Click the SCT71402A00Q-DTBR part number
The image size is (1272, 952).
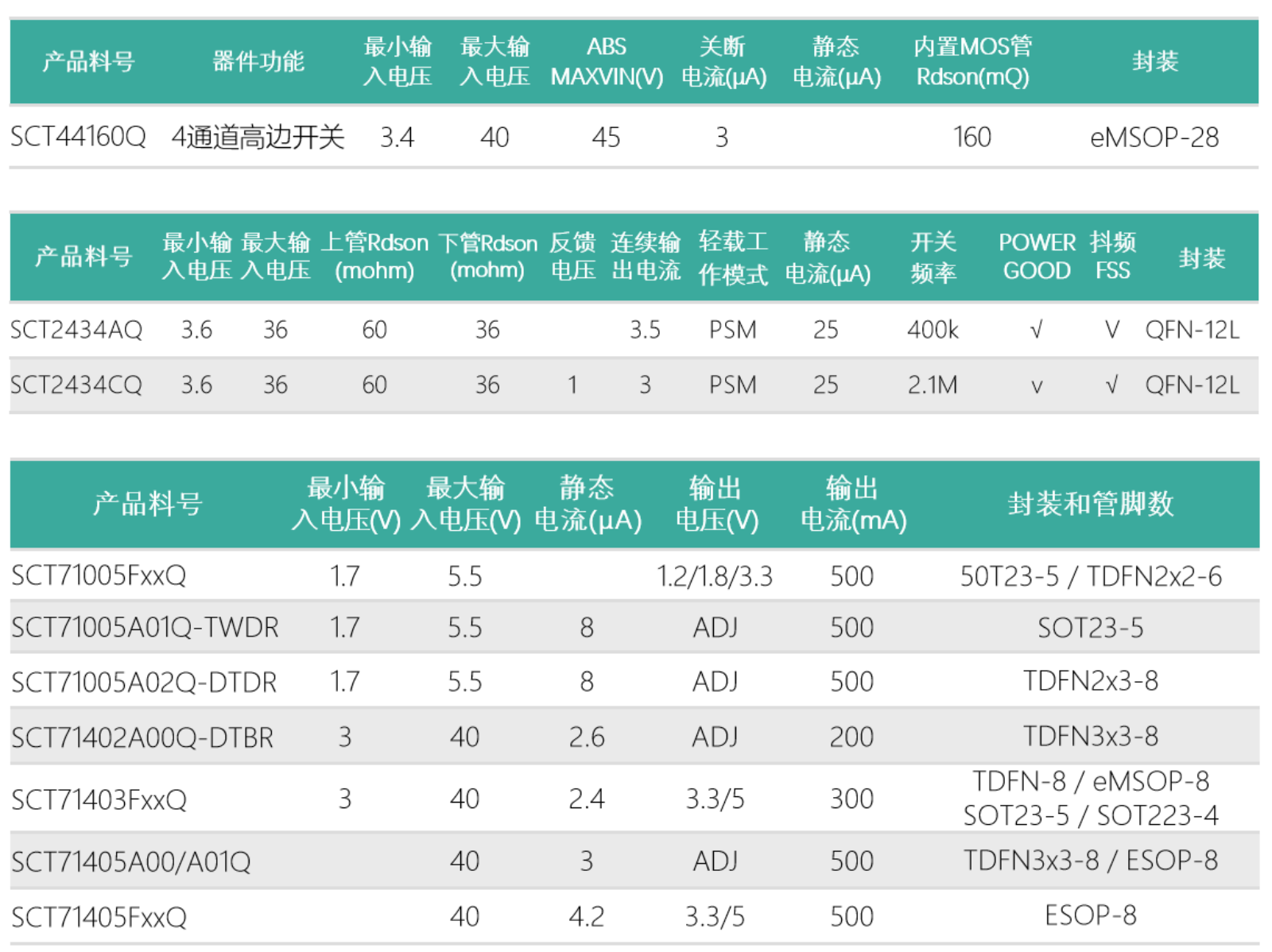click(x=142, y=737)
